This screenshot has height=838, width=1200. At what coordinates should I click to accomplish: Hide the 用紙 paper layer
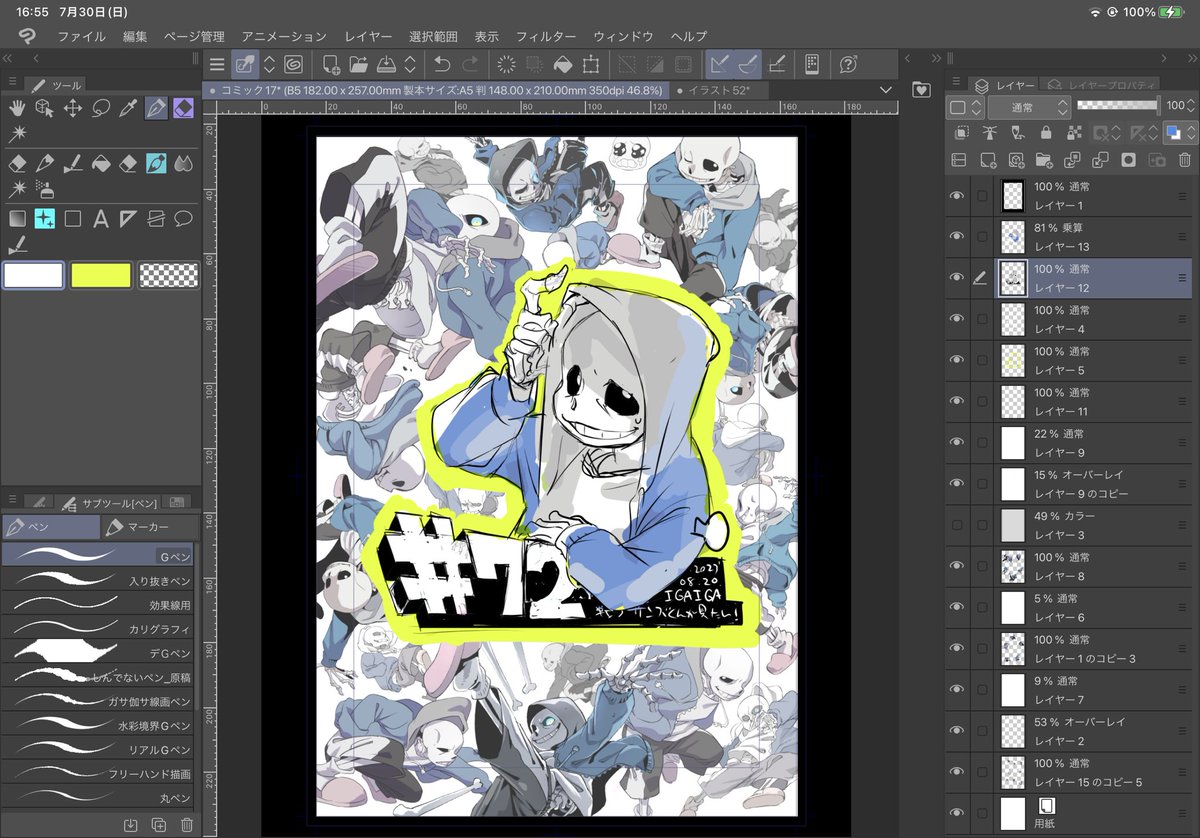(957, 812)
